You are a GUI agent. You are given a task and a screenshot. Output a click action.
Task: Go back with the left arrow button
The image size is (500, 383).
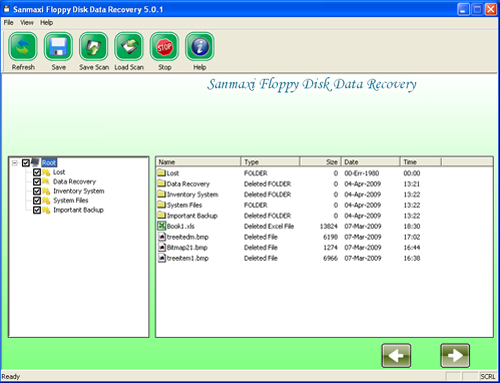(x=396, y=356)
